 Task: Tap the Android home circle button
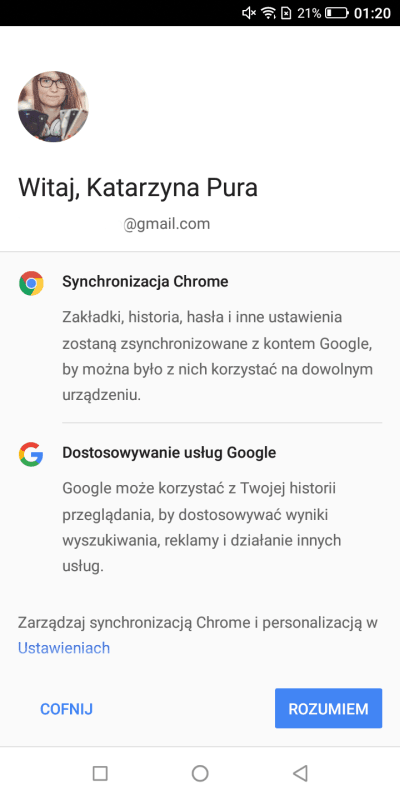(200, 773)
